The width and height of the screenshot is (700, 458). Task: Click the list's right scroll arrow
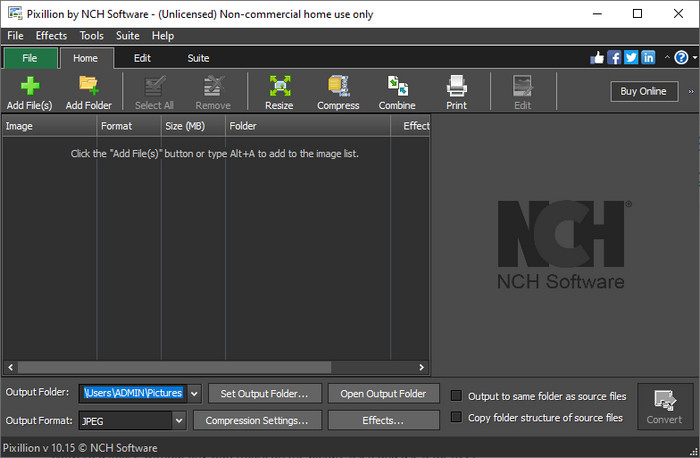(421, 367)
